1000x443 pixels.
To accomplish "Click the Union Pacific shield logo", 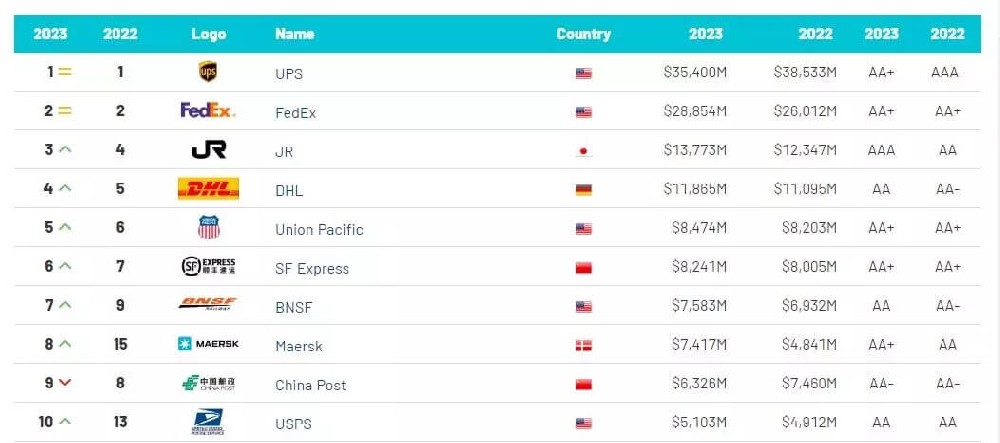I will [x=208, y=228].
